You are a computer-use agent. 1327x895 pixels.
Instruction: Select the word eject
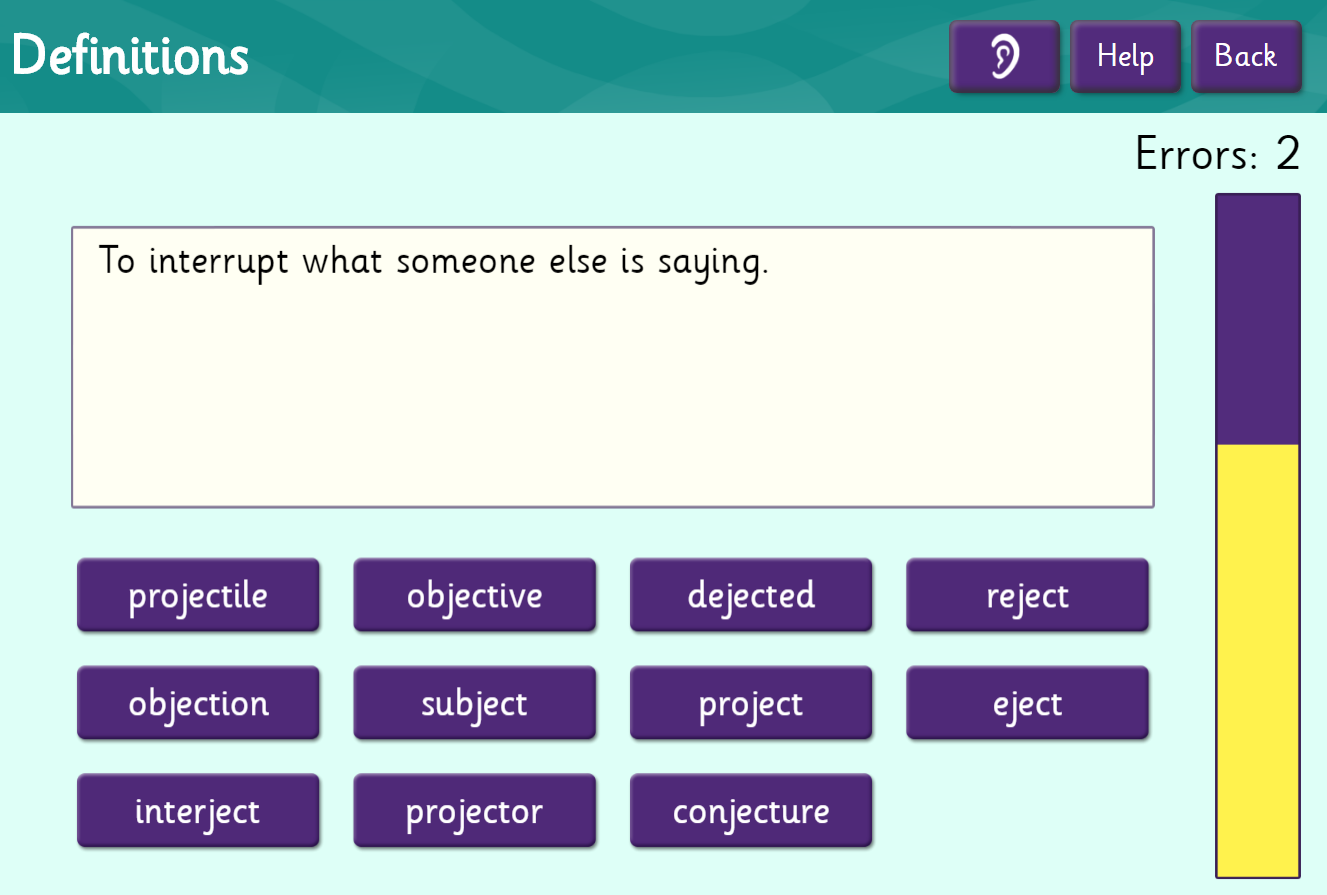[x=1027, y=703]
